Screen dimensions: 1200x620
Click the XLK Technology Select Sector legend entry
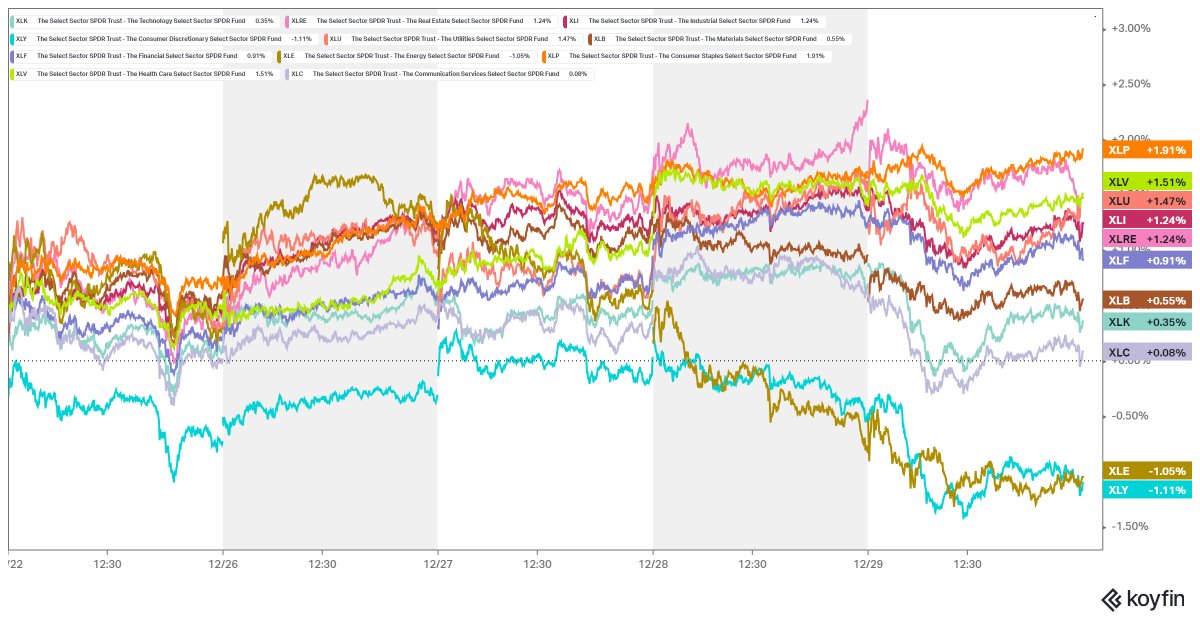click(x=146, y=21)
